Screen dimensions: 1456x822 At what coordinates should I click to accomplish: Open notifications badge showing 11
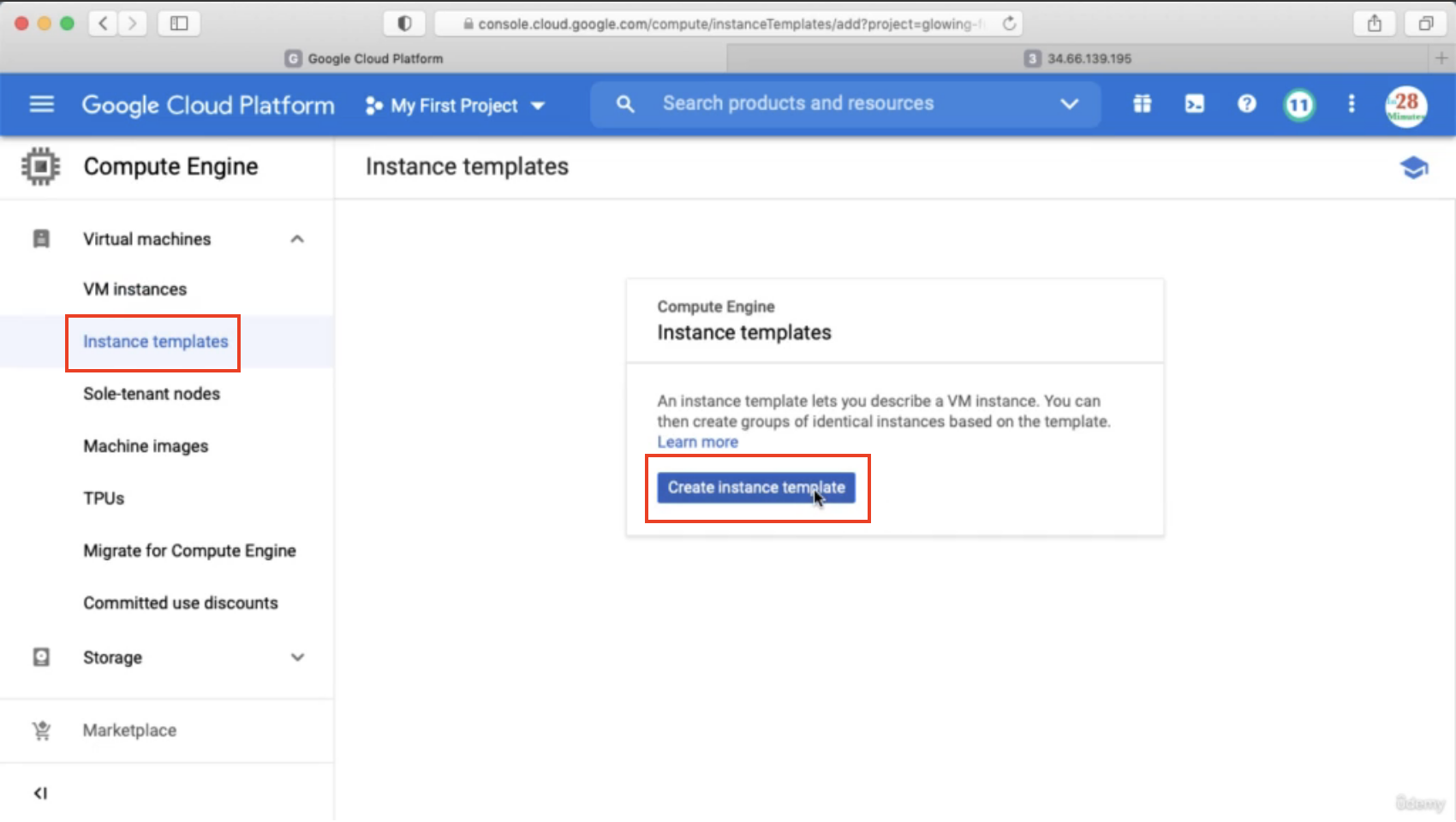point(1298,104)
